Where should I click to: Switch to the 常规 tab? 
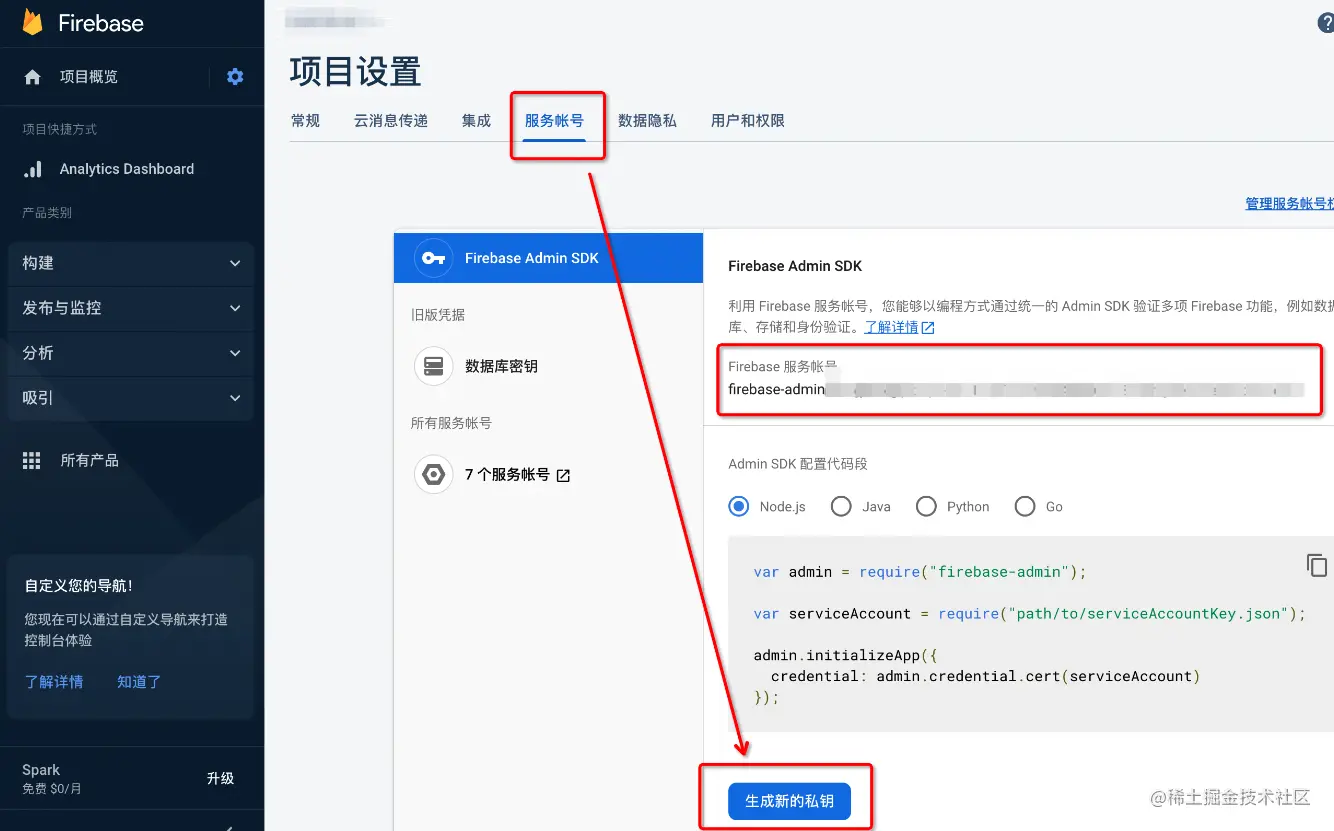point(305,121)
